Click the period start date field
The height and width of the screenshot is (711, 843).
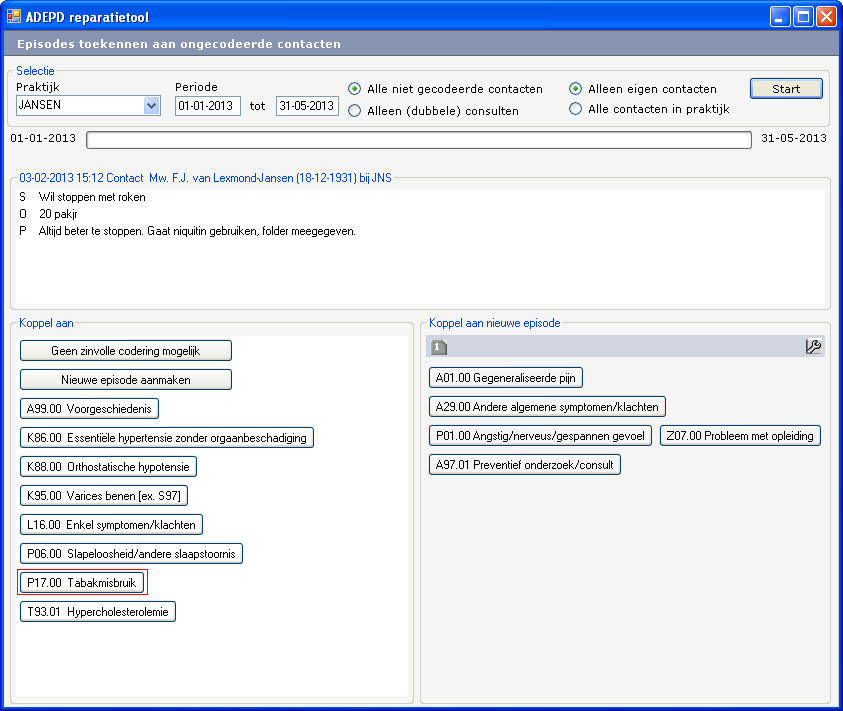pos(207,106)
